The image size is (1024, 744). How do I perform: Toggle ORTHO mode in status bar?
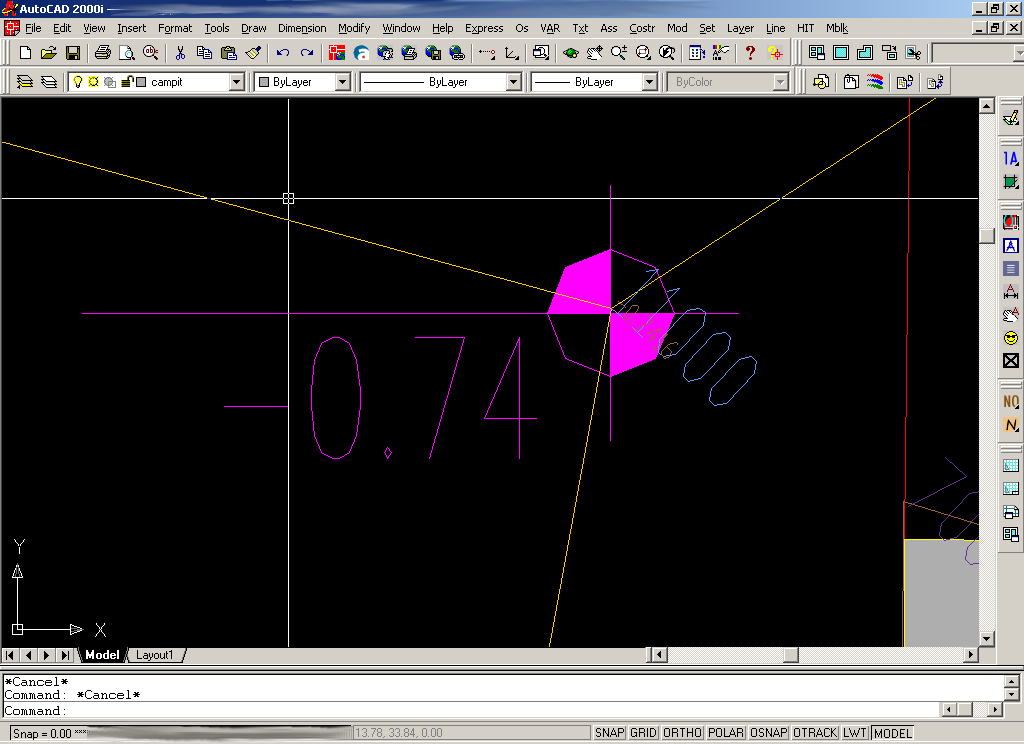click(x=682, y=733)
